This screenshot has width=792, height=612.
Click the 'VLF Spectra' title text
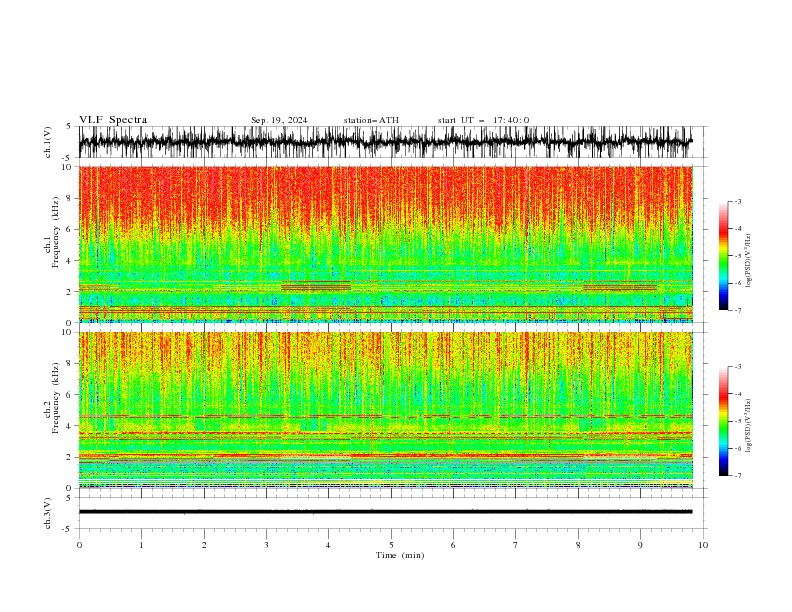[113, 120]
